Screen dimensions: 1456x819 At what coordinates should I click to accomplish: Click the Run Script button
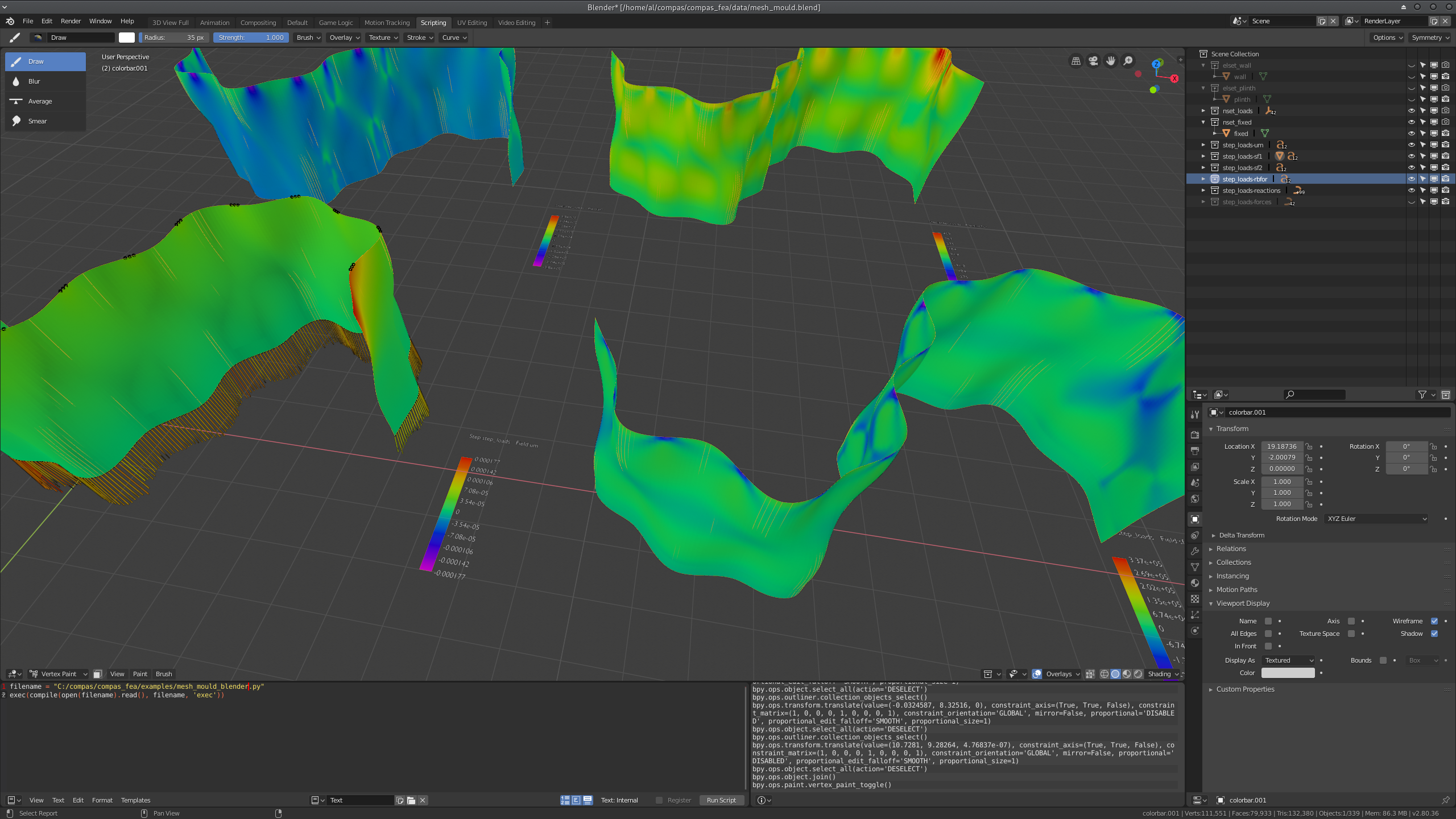coord(721,800)
